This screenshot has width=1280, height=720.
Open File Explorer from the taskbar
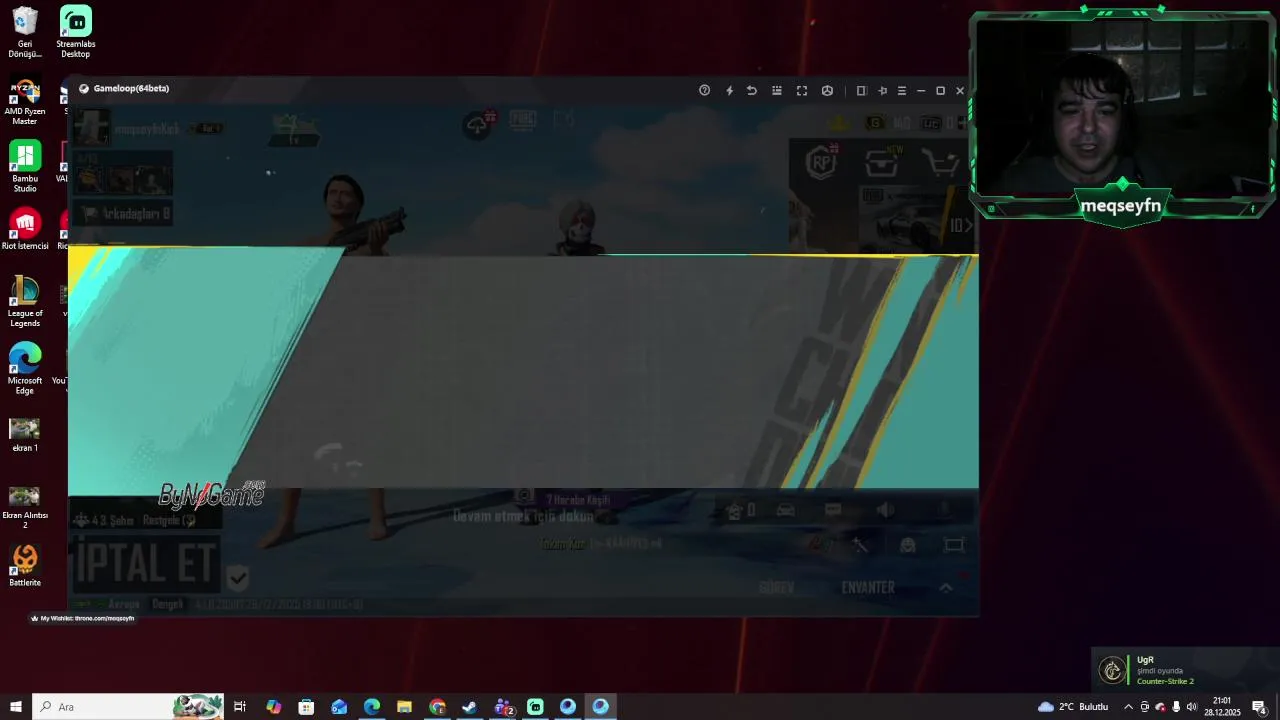coord(404,707)
